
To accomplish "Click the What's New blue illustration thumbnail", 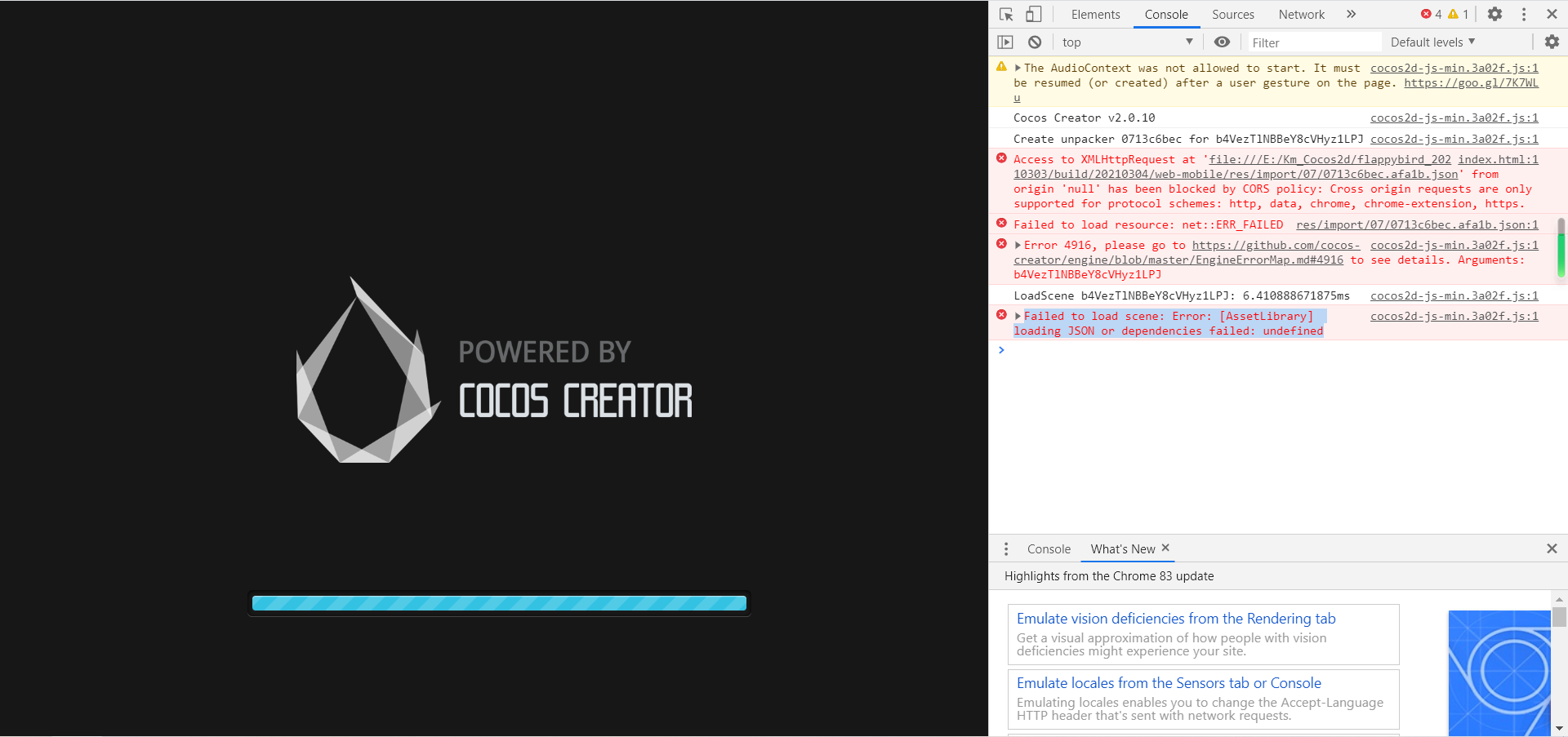I will click(1499, 673).
